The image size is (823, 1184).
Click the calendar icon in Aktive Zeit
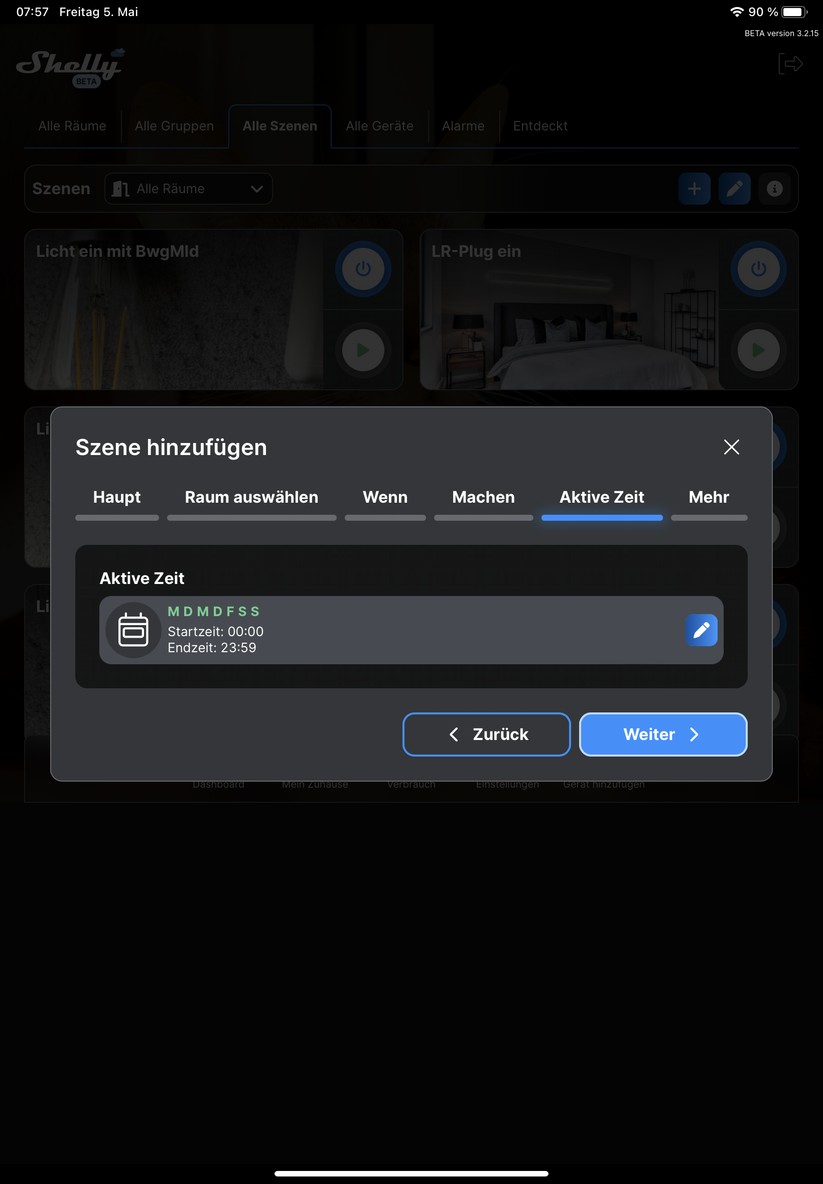coord(133,630)
